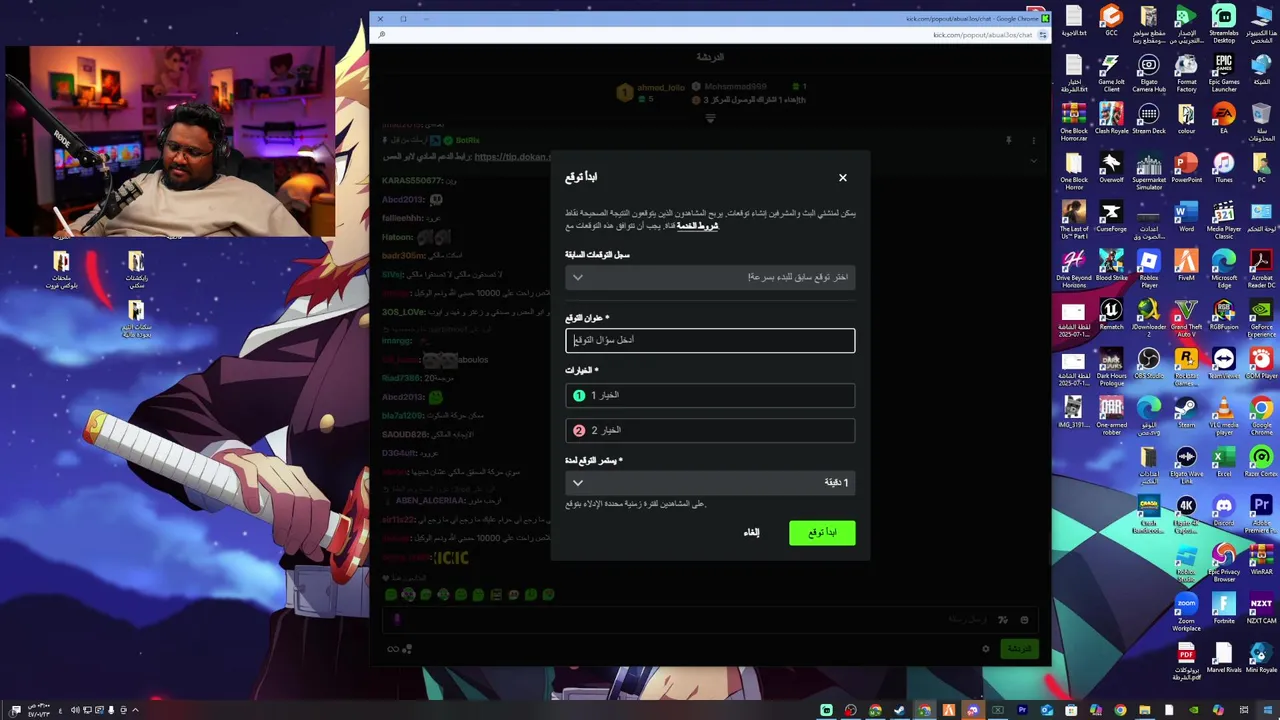
Task: Open The Last of Us Part I icon
Action: 1074,220
